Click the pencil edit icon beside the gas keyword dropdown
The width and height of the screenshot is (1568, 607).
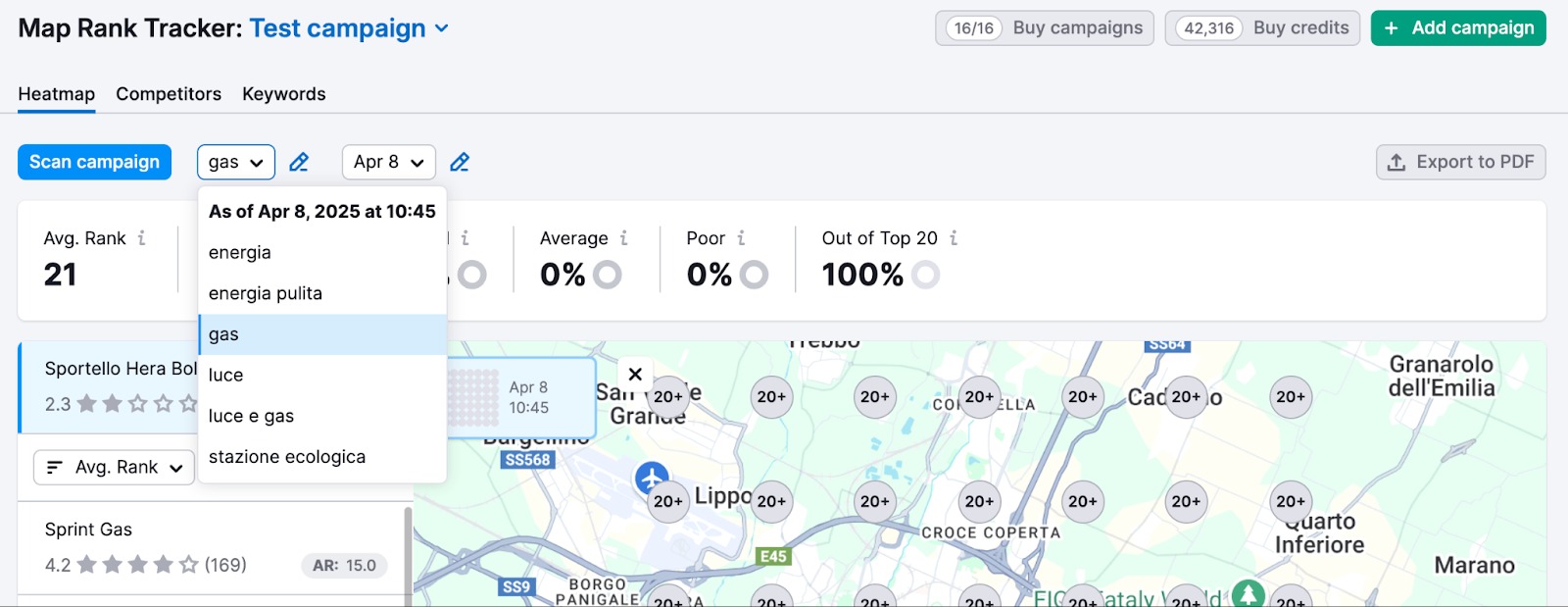(x=299, y=162)
